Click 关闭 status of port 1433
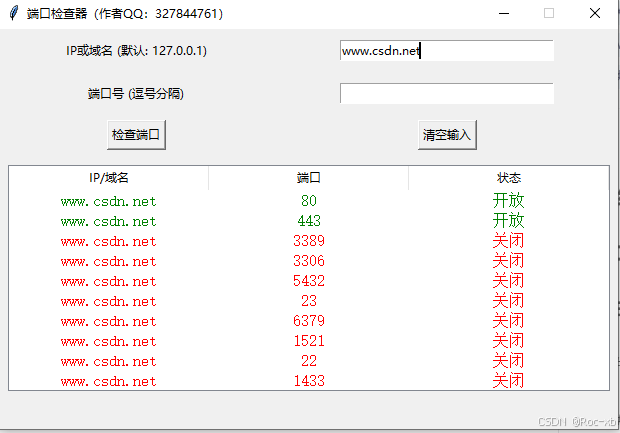620x433 pixels. (x=508, y=381)
